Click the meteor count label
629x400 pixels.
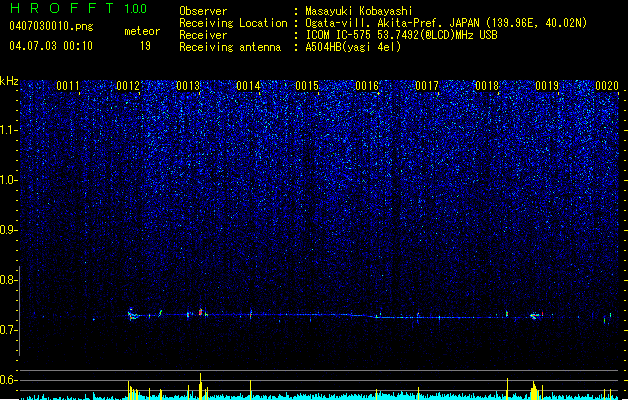click(x=142, y=31)
